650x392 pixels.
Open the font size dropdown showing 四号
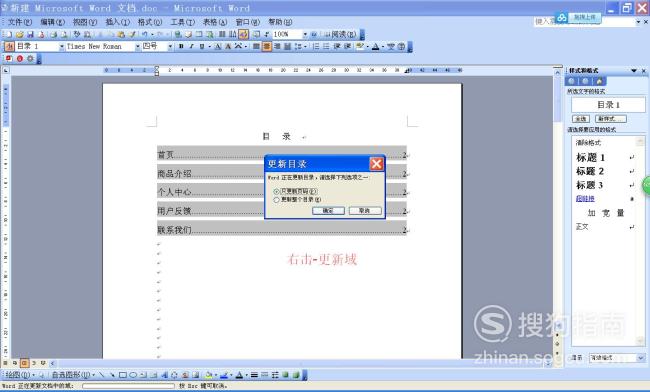click(170, 46)
